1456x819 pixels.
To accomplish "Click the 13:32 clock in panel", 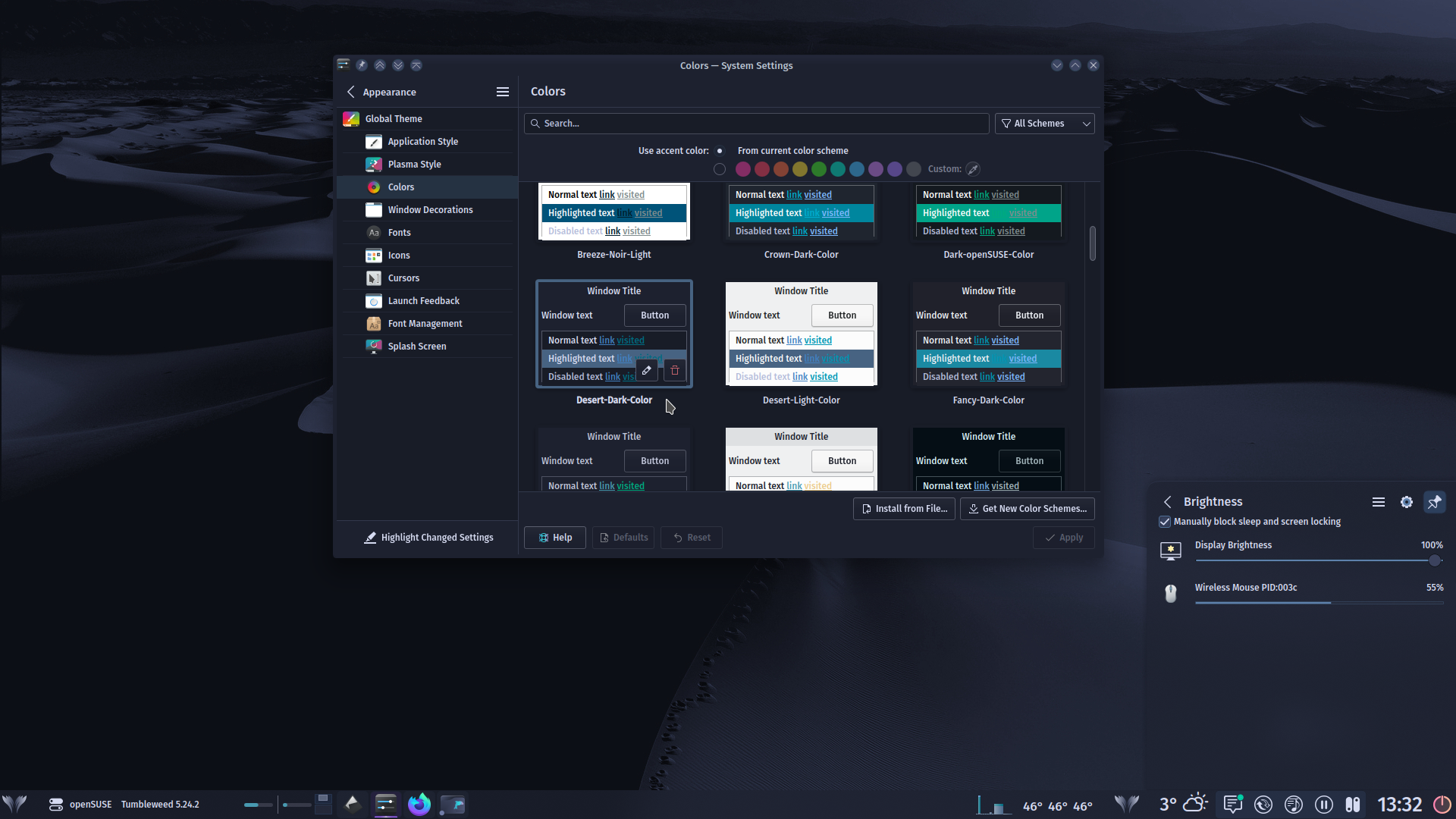I will 1399,805.
